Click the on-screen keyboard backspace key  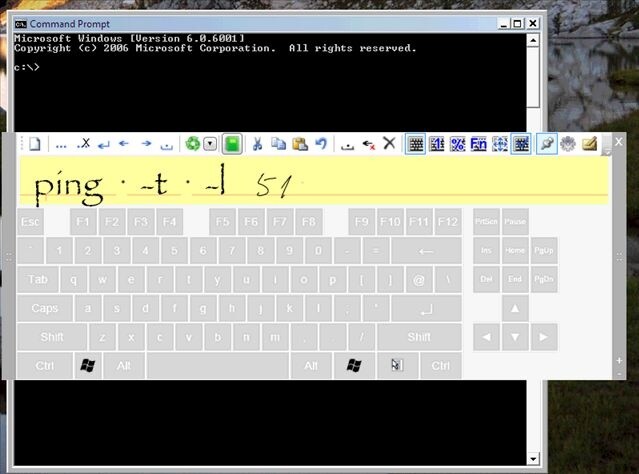(426, 251)
